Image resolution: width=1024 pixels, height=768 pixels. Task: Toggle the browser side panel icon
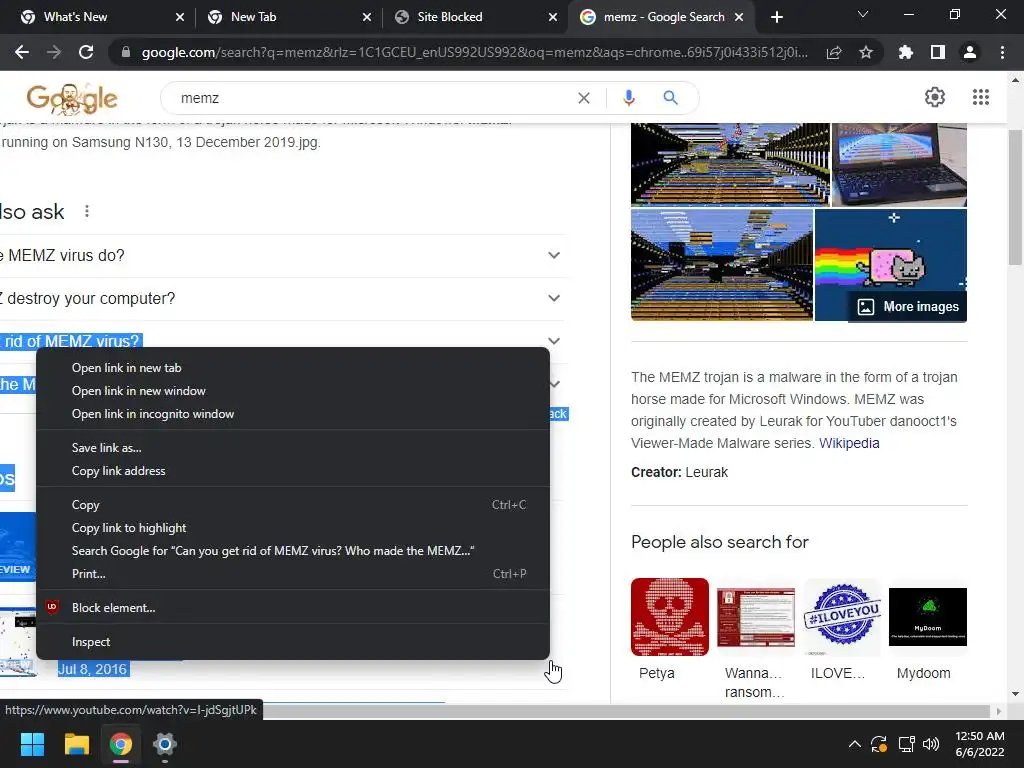click(938, 52)
